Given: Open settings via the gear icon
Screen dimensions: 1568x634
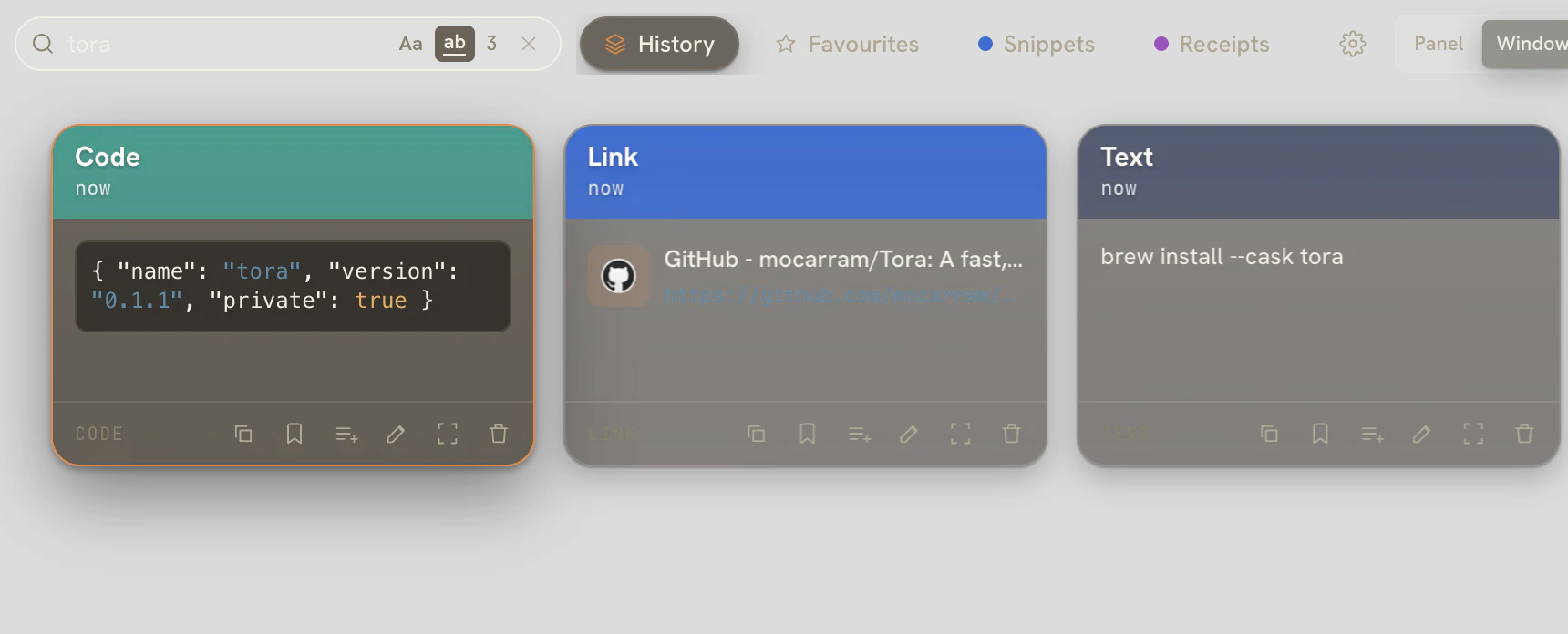Looking at the screenshot, I should click(1353, 44).
